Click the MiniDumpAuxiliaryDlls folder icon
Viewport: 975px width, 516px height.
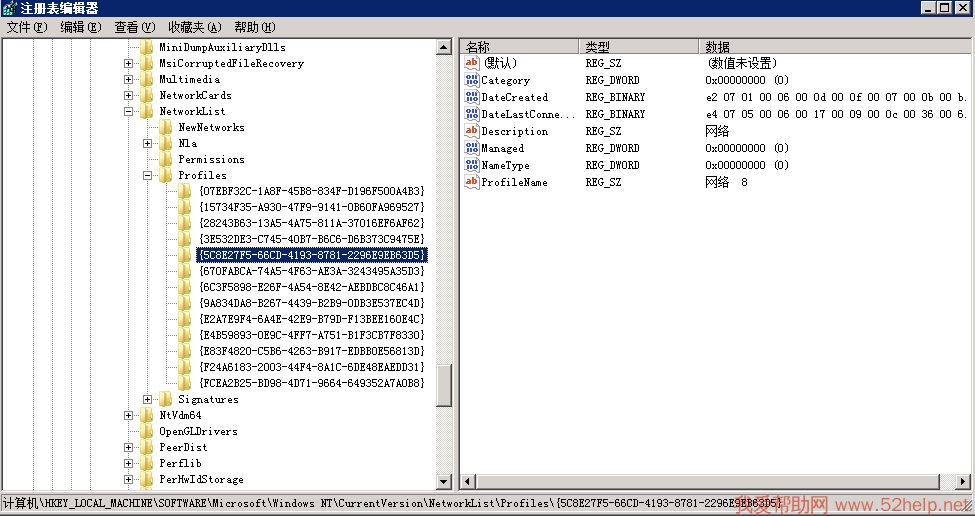pyautogui.click(x=147, y=47)
